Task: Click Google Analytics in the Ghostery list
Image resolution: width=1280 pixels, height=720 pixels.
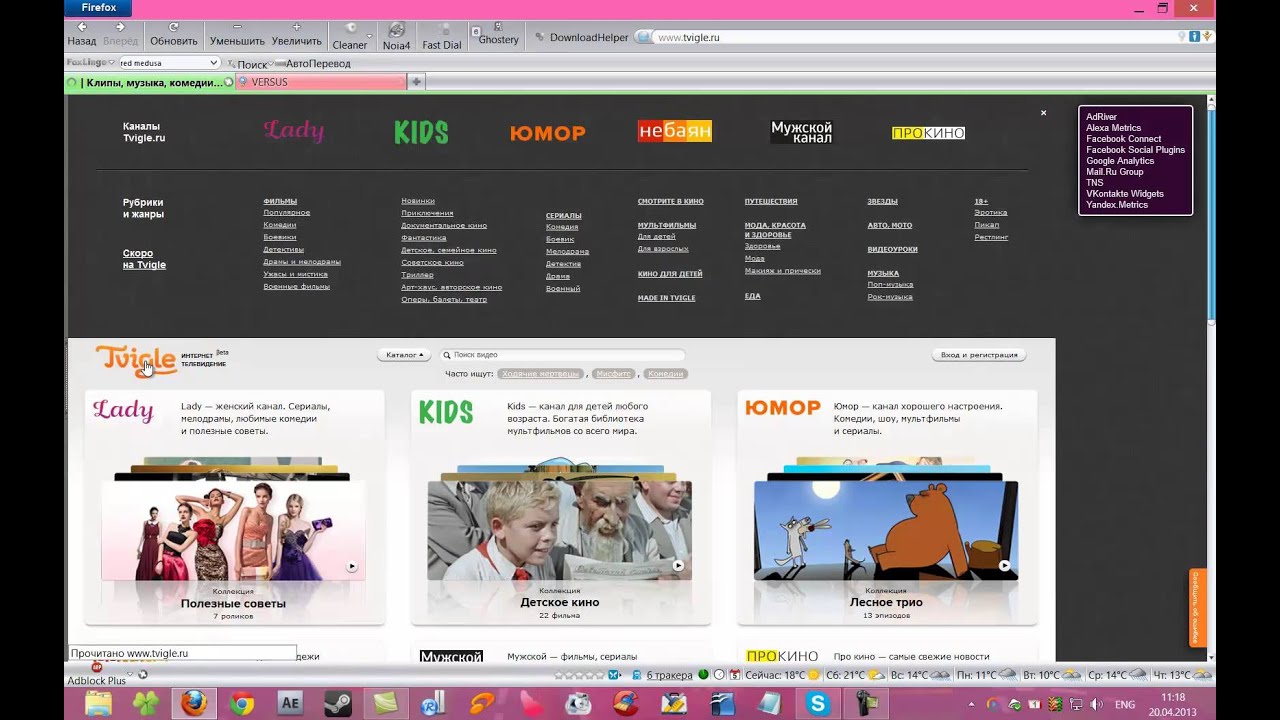Action: coord(1120,161)
